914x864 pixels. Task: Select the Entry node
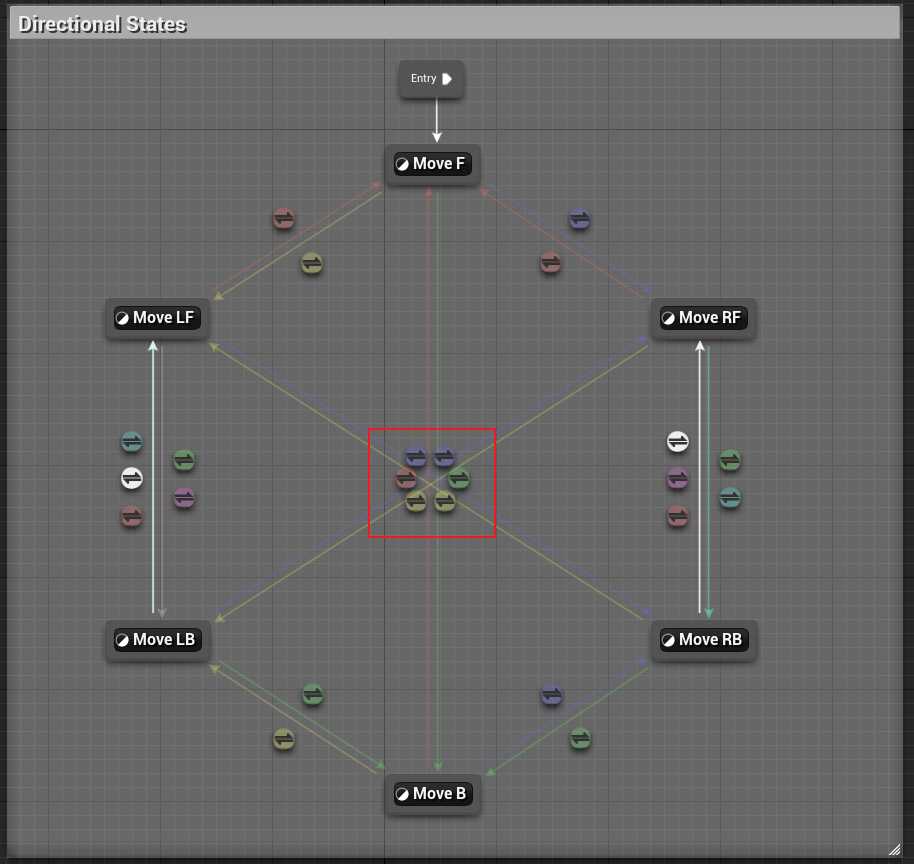click(431, 79)
